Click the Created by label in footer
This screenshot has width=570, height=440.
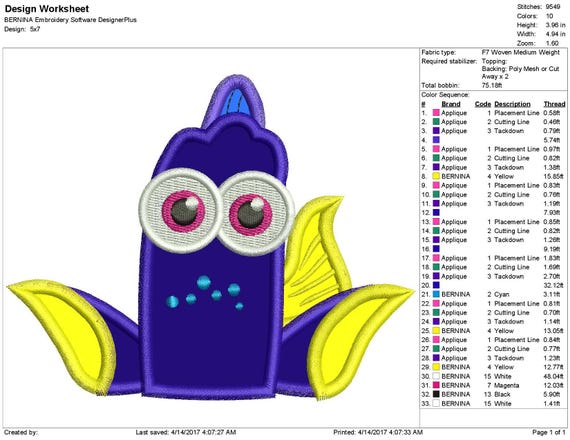pyautogui.click(x=21, y=432)
